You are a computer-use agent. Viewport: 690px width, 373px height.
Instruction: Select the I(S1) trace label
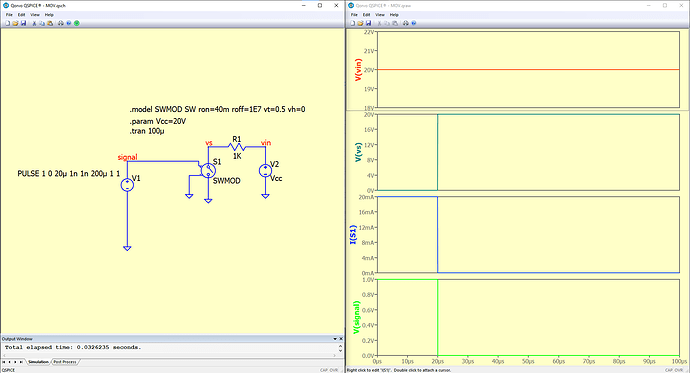click(x=353, y=234)
